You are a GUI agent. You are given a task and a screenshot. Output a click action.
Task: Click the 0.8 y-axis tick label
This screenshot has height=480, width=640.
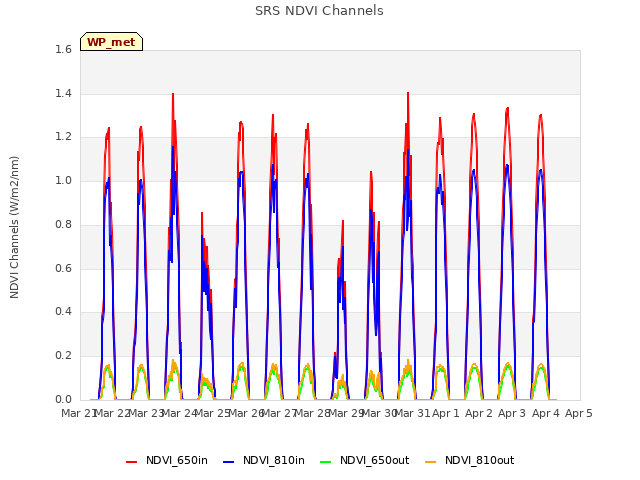point(63,224)
